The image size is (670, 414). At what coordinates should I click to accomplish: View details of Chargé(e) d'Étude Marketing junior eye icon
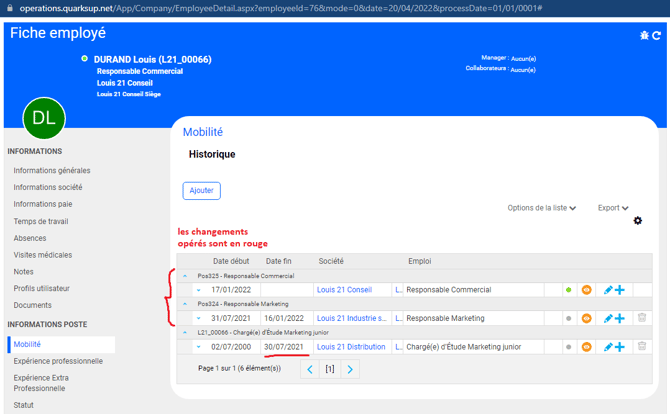point(586,347)
